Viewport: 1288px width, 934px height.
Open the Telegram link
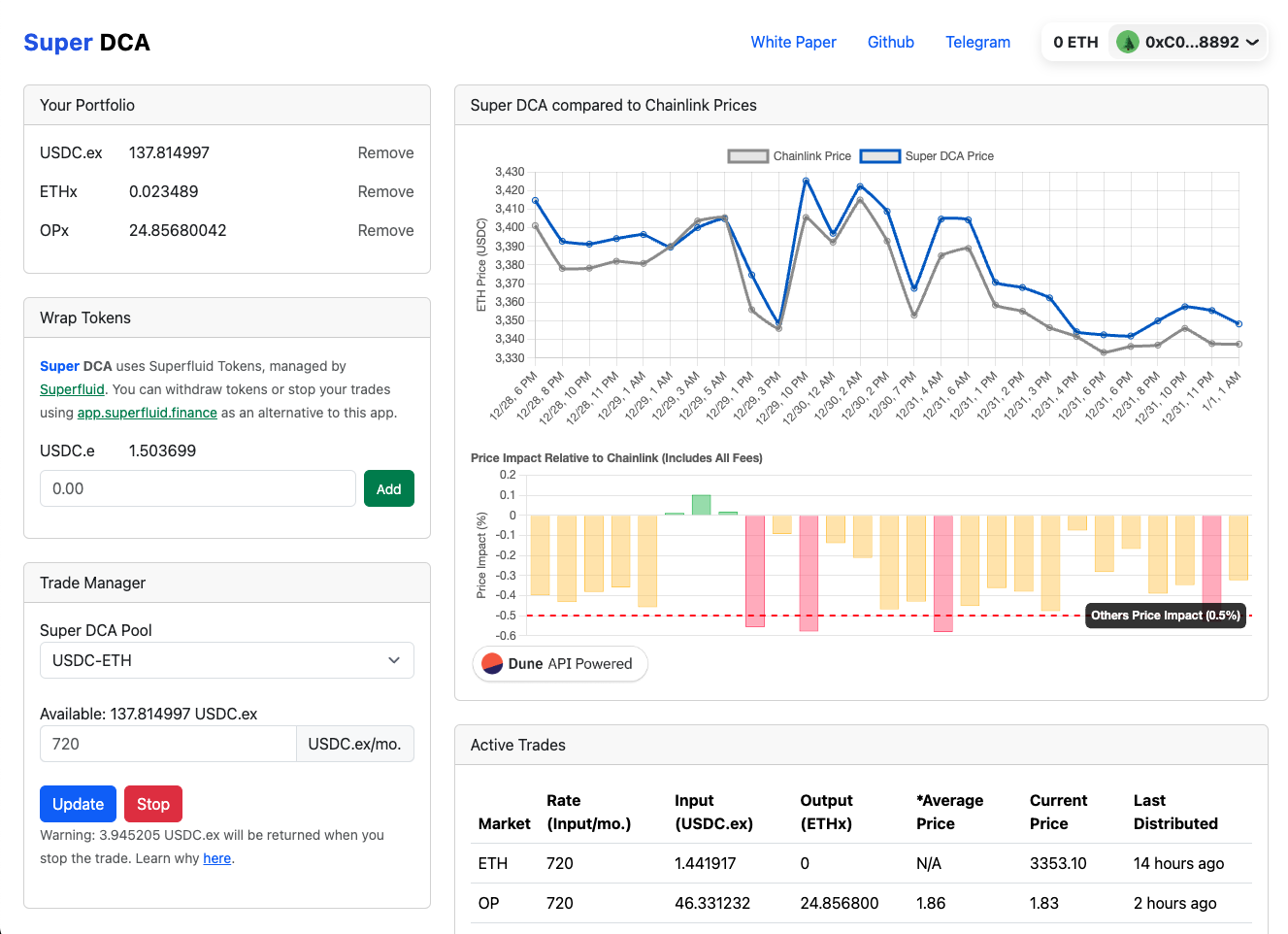[x=977, y=42]
